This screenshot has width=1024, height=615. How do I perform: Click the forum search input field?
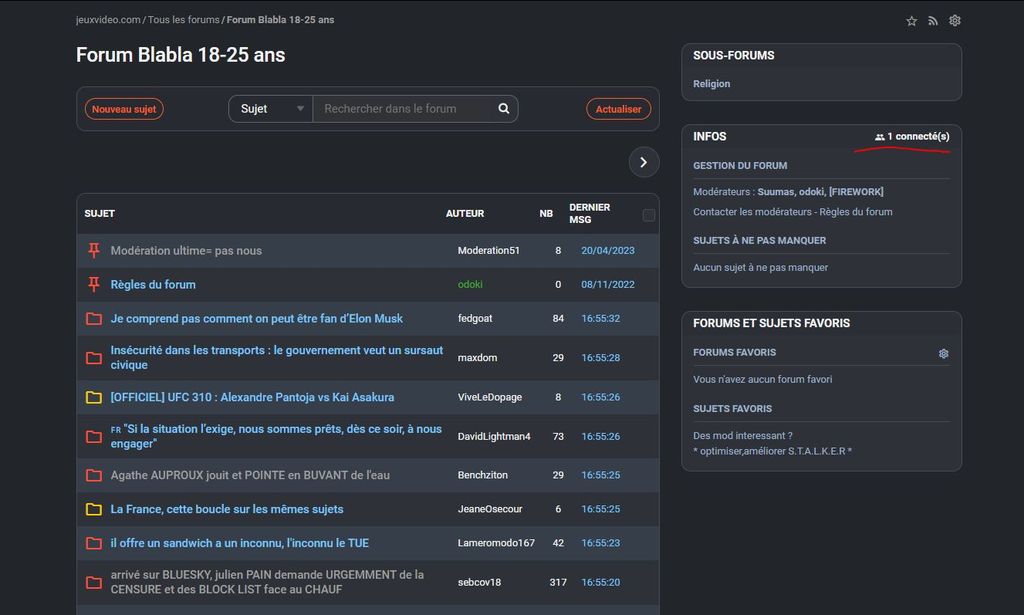(402, 109)
